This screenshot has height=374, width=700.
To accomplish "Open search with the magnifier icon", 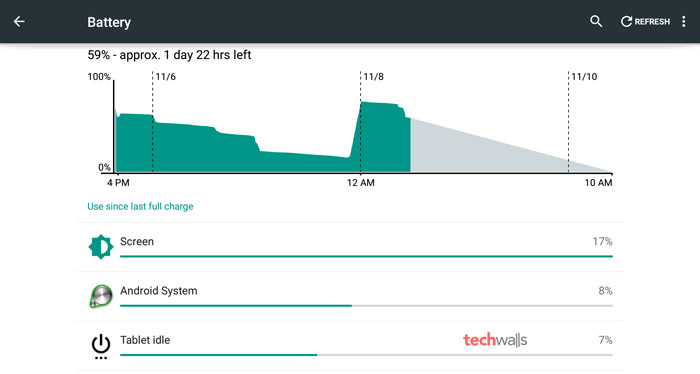I will (596, 21).
